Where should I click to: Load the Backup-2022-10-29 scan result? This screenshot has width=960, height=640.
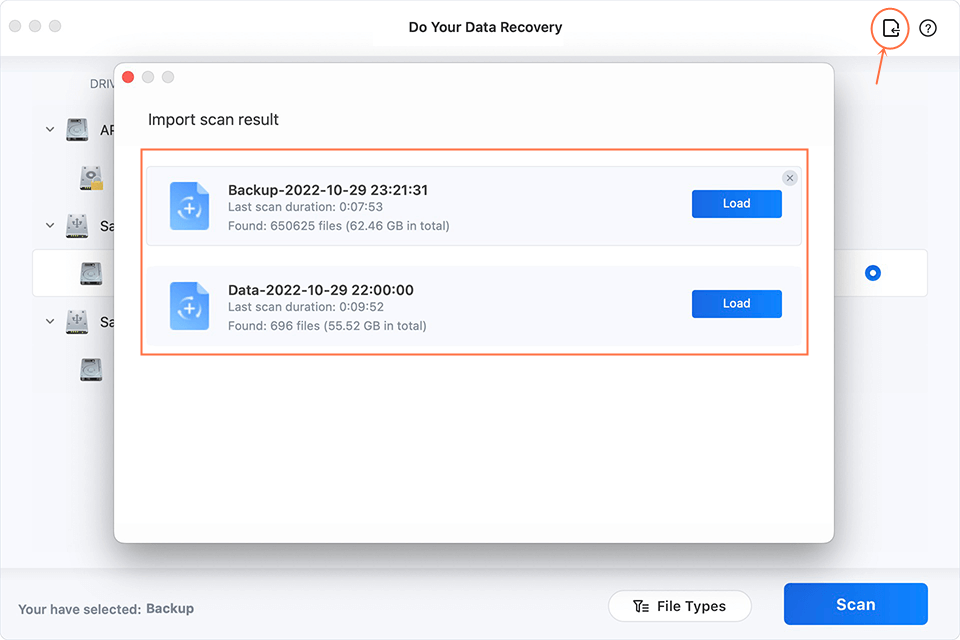point(736,204)
